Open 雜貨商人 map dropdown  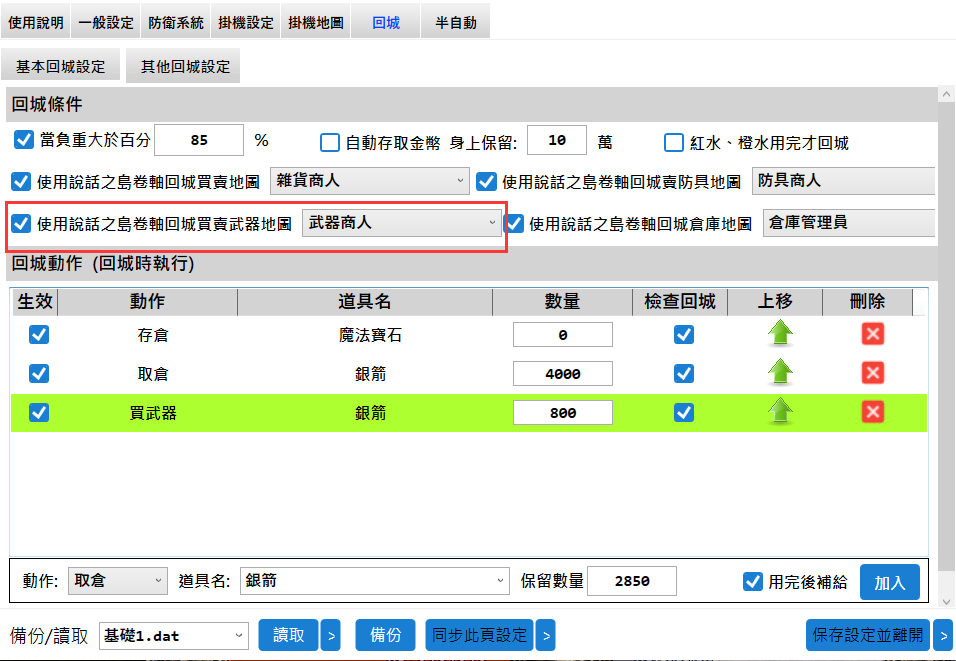pyautogui.click(x=369, y=181)
